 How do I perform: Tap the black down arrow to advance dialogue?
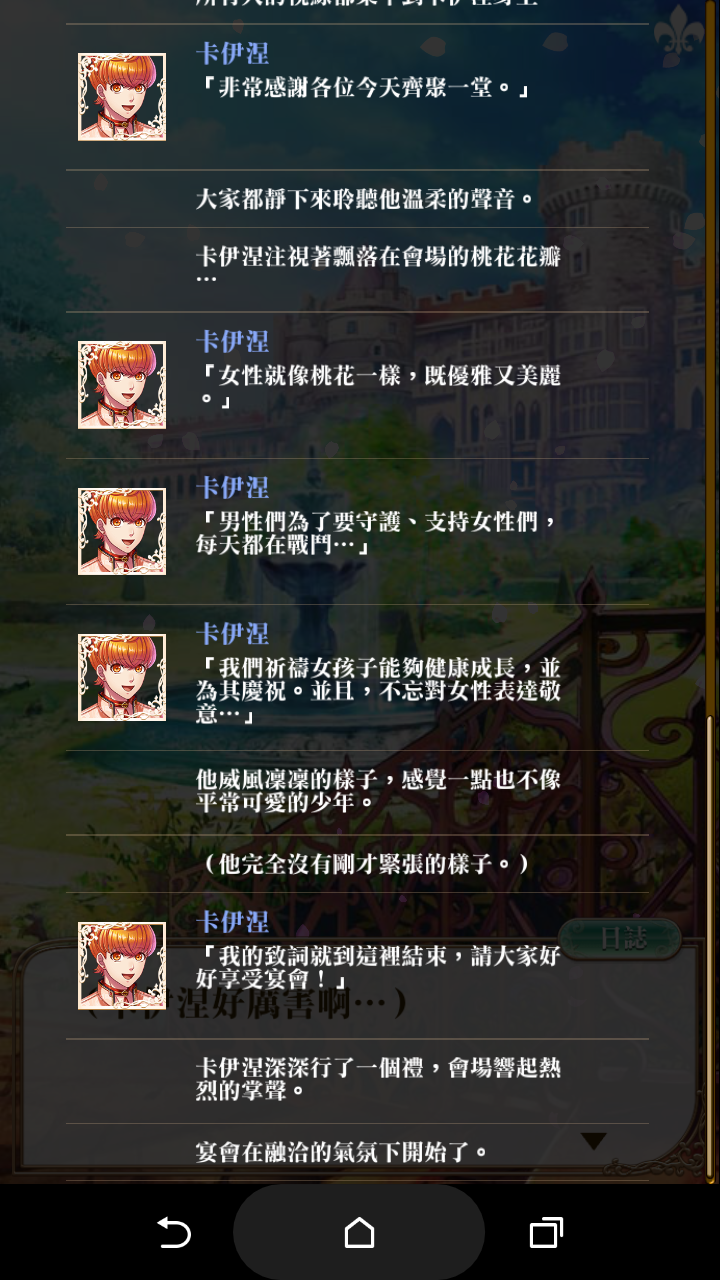[x=594, y=1141]
